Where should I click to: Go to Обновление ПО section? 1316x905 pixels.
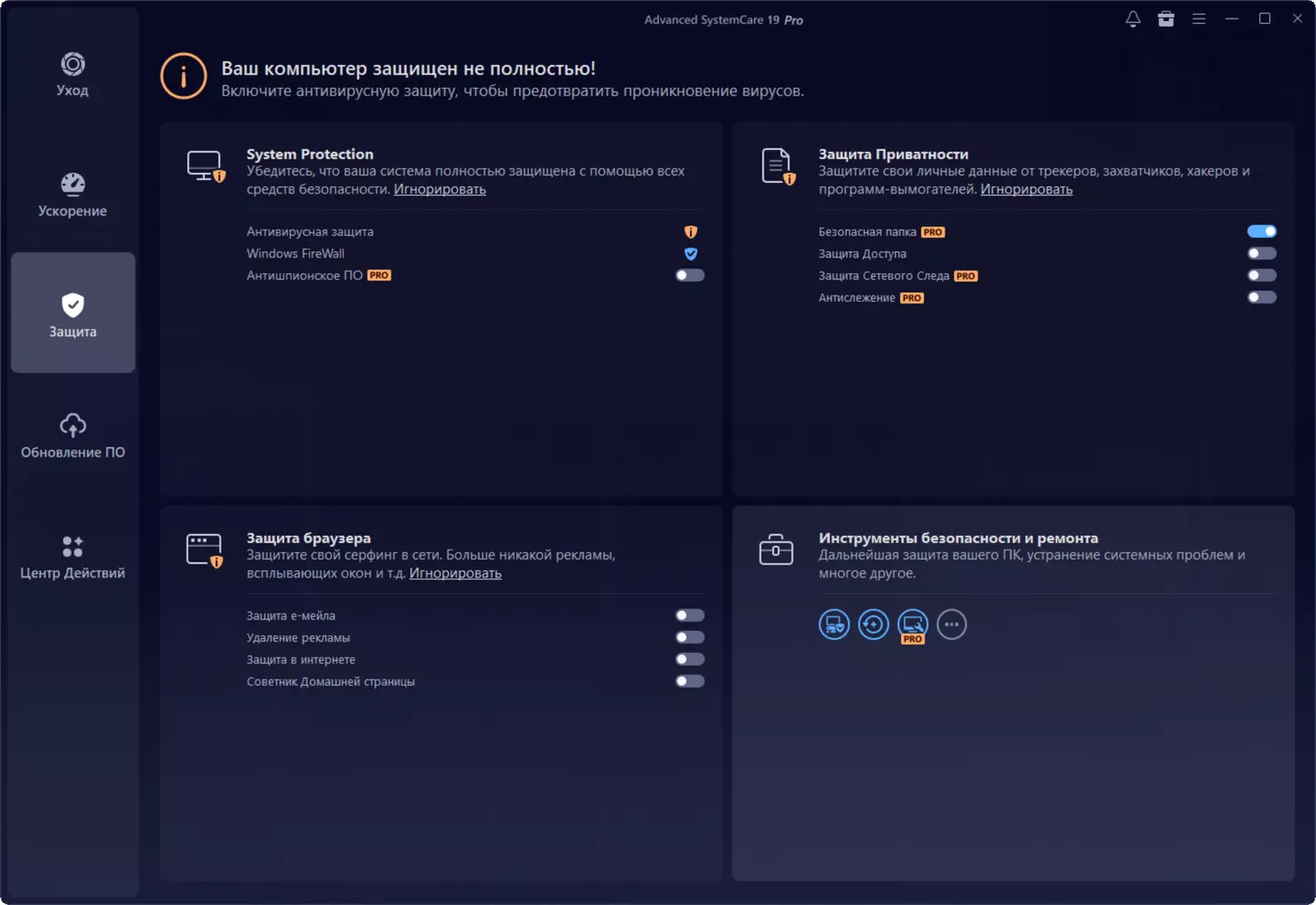(x=73, y=437)
